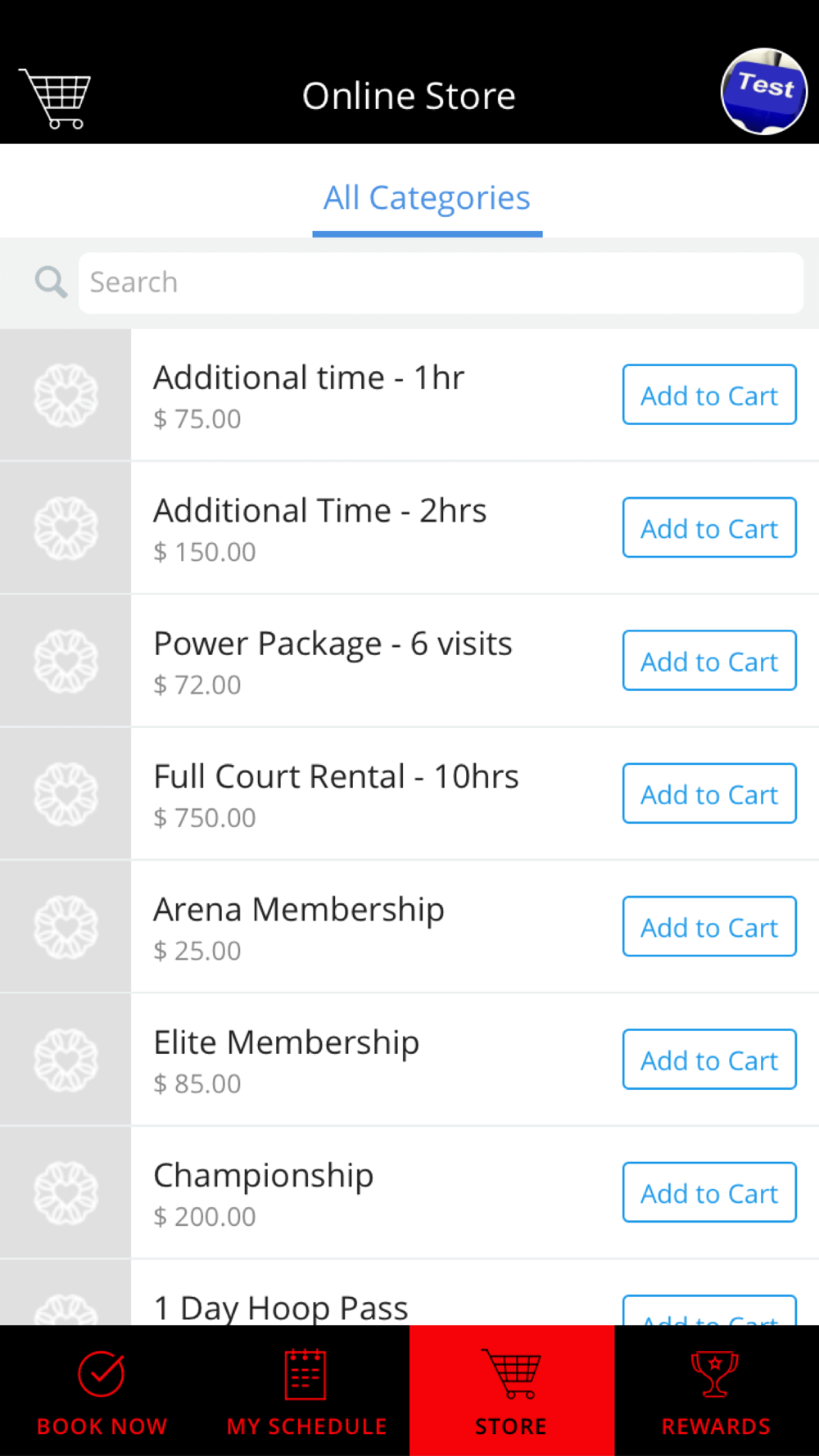Select the All Categories tab

click(x=427, y=198)
